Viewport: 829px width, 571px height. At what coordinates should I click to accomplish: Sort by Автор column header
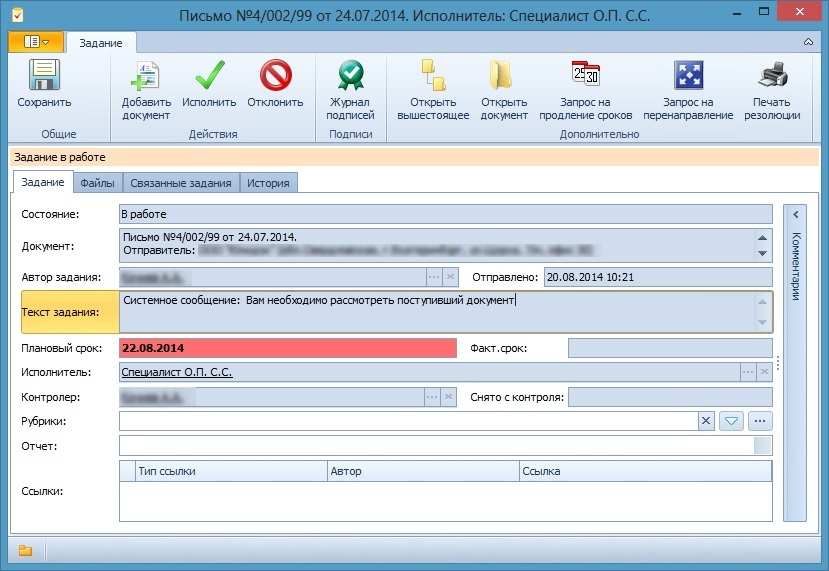[x=423, y=471]
